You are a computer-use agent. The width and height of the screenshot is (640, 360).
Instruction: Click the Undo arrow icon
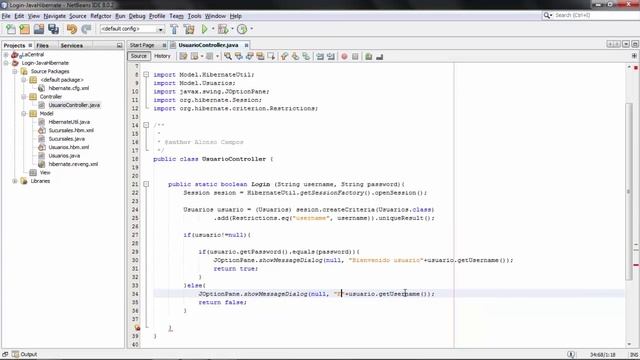pos(72,29)
